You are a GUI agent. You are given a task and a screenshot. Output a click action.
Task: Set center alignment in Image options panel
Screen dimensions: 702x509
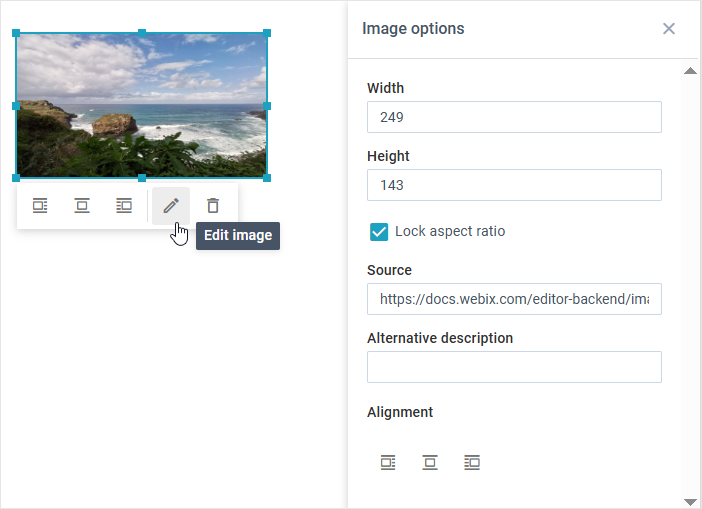(x=430, y=462)
